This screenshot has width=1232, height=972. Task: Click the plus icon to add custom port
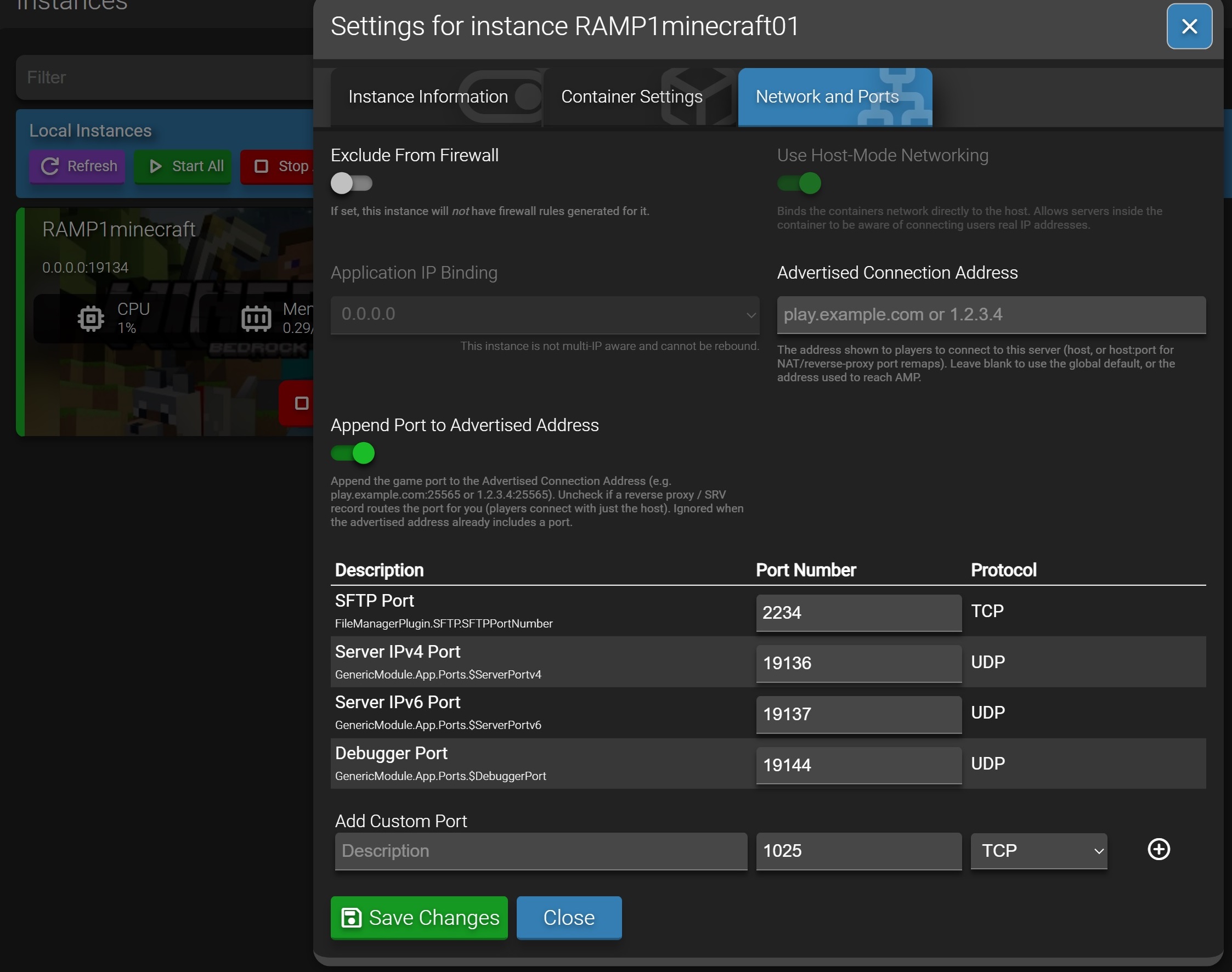click(x=1158, y=849)
